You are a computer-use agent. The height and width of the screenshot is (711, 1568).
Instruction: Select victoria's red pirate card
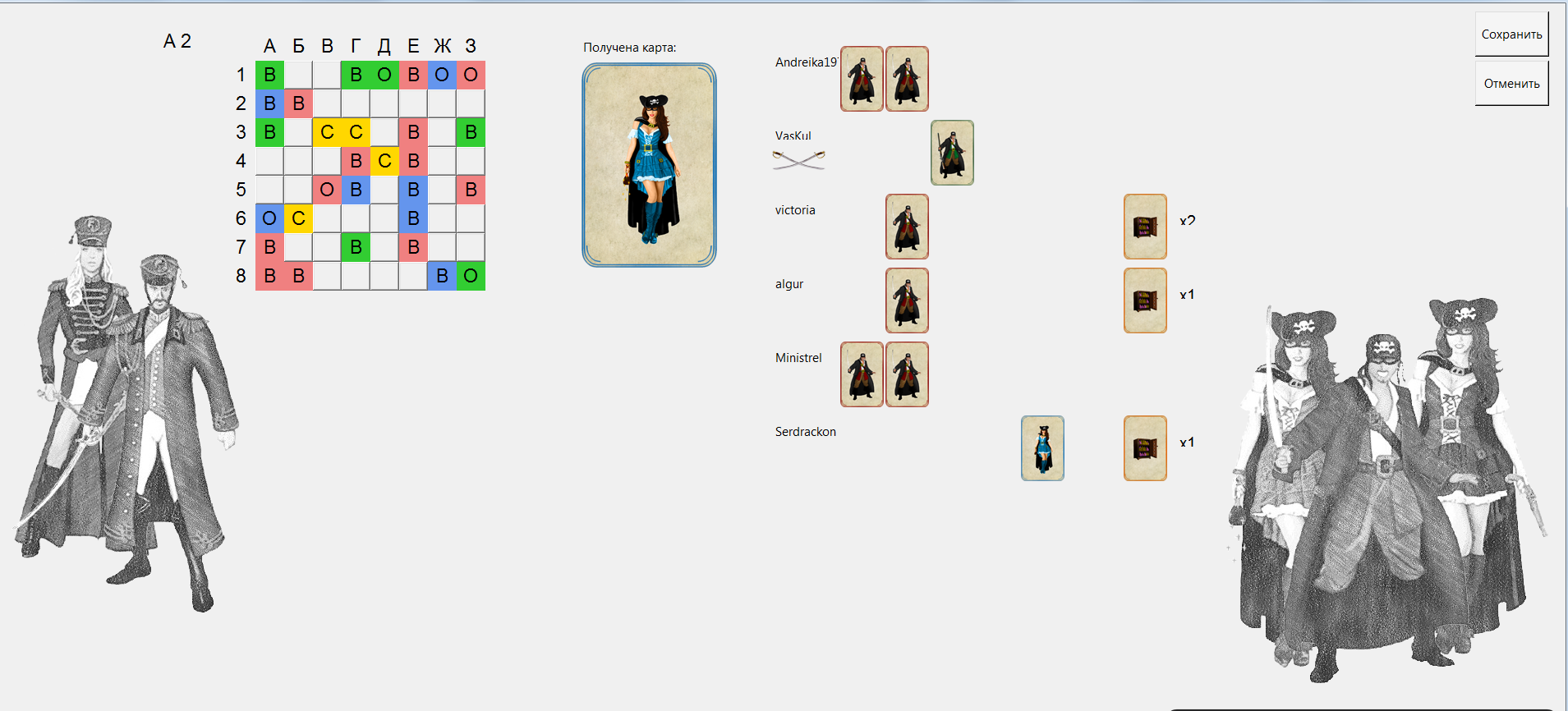907,227
